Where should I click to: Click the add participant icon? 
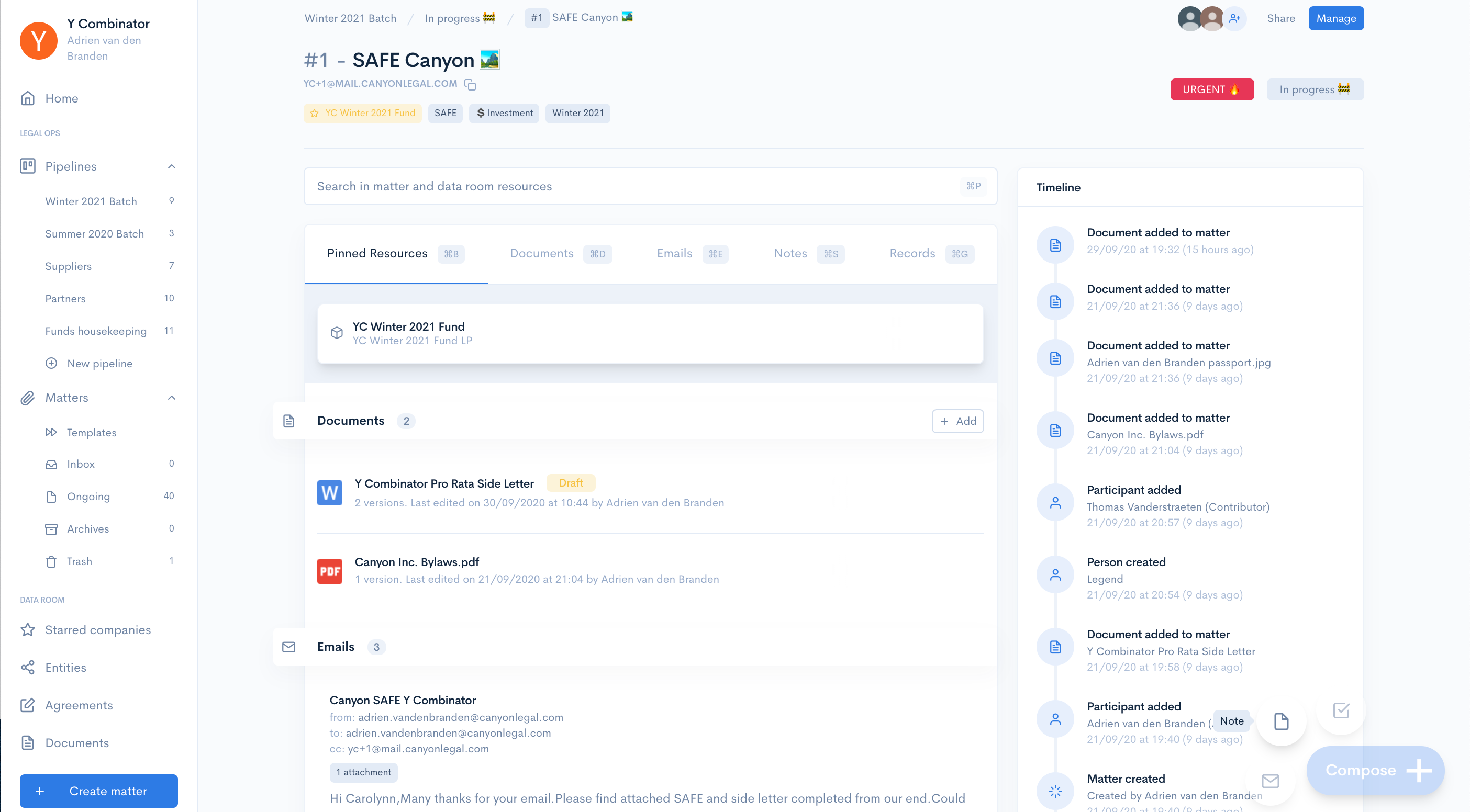pos(1234,19)
